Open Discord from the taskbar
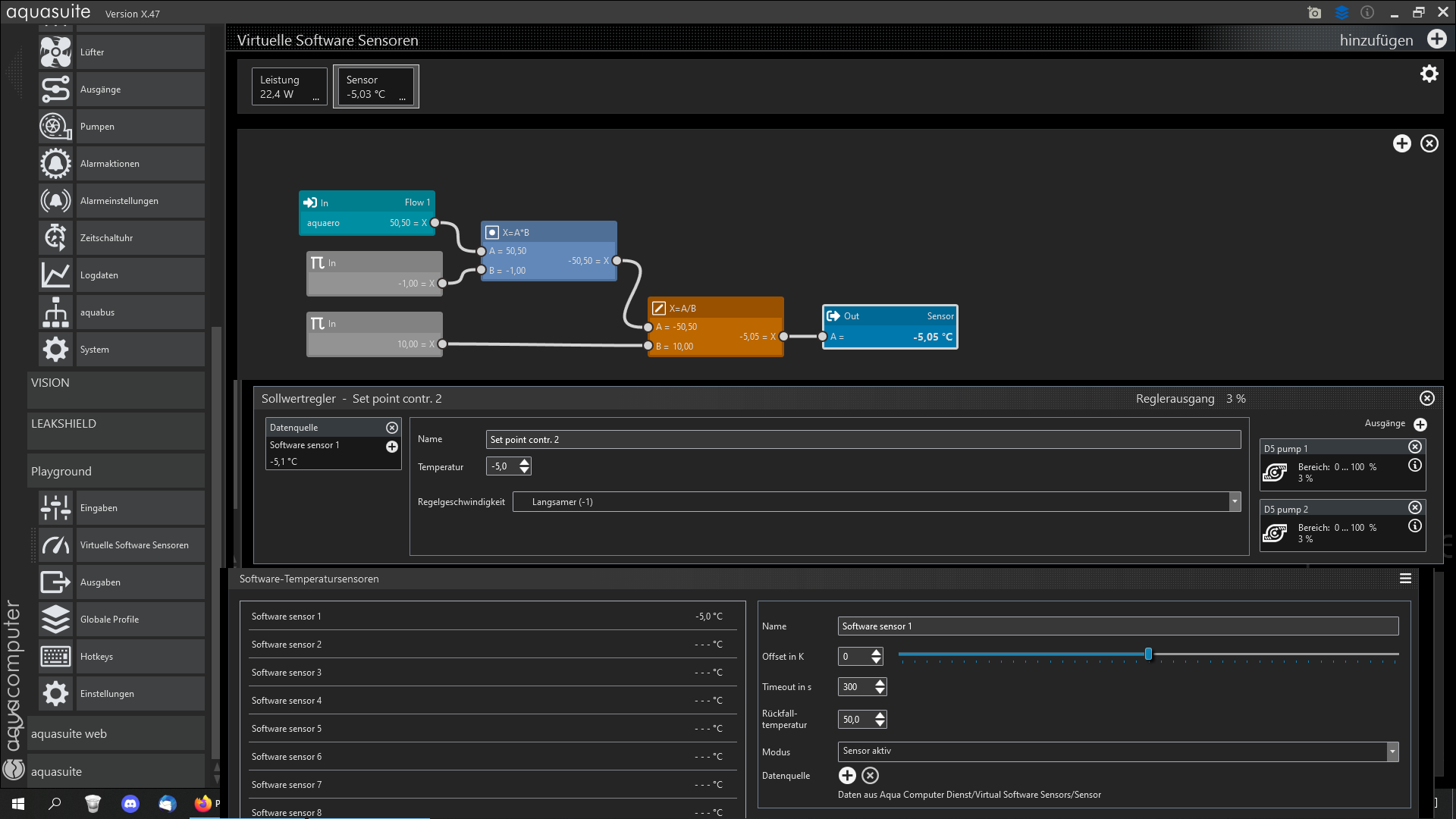The height and width of the screenshot is (819, 1456). tap(130, 803)
